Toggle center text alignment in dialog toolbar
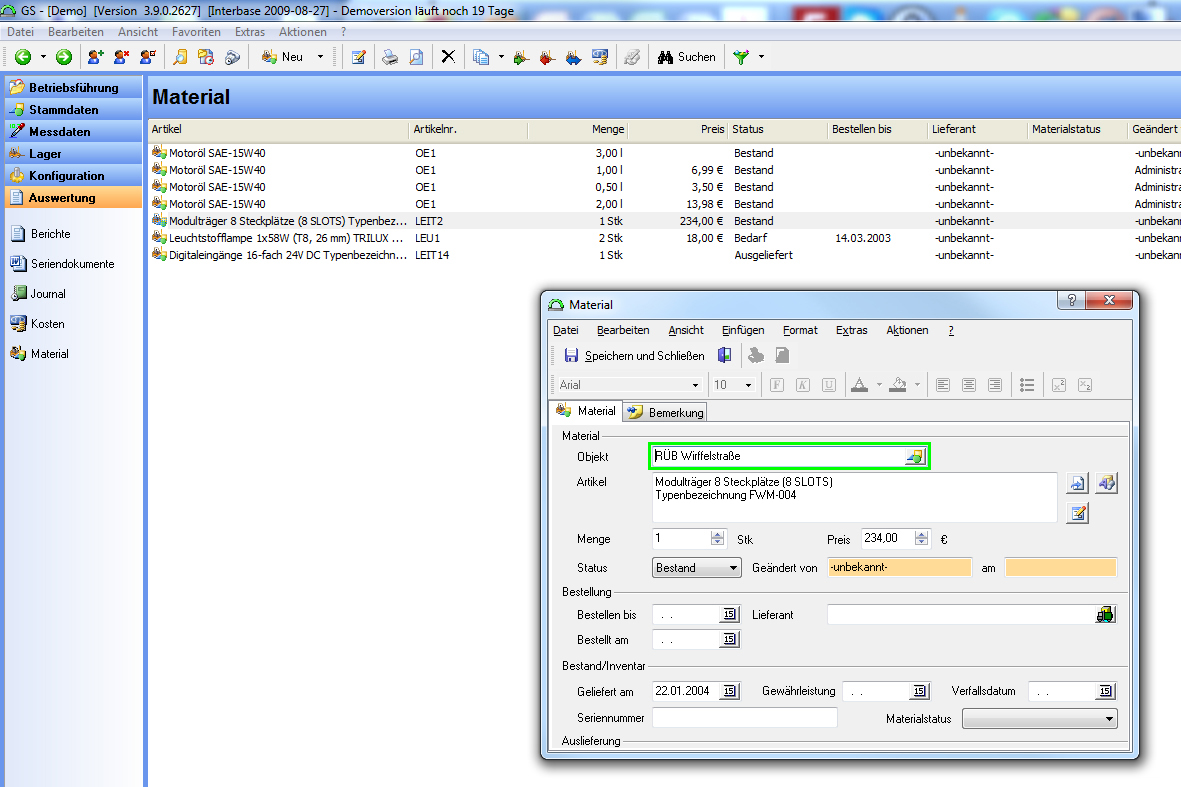The height and width of the screenshot is (787, 1181). coord(968,385)
